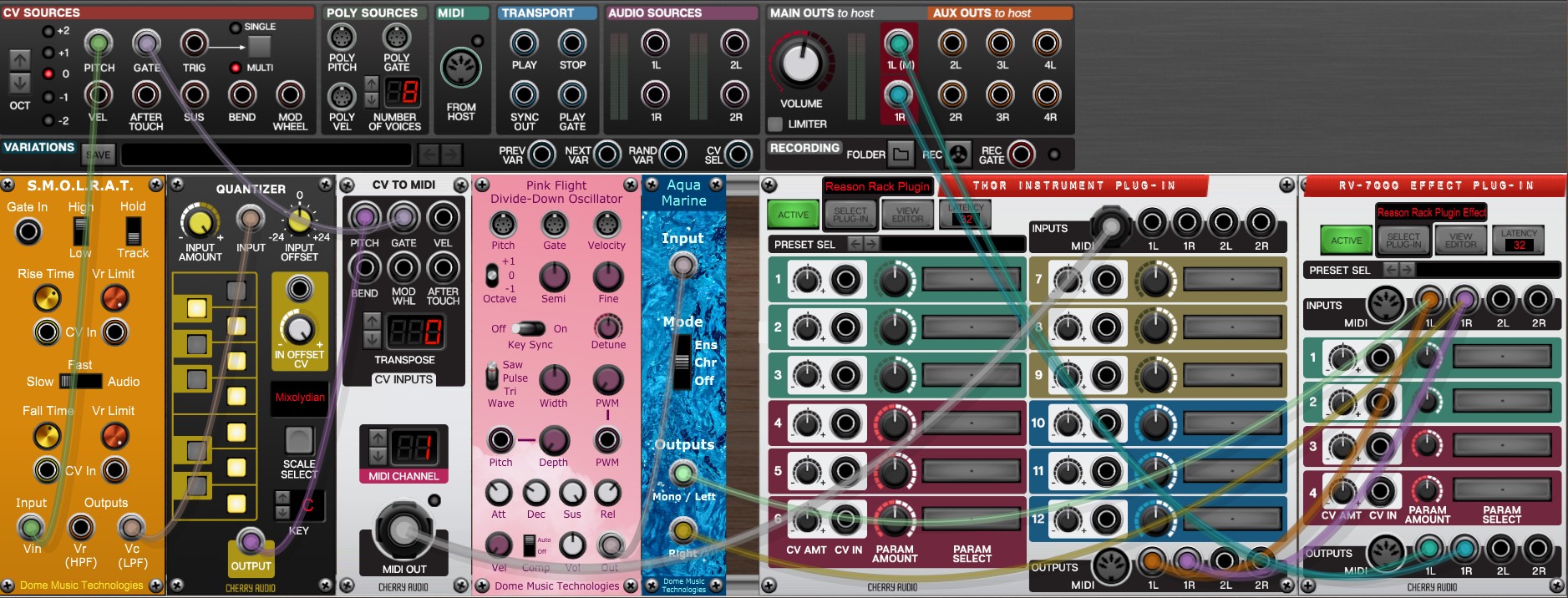Click the octave down arrow button
1568x598 pixels.
[x=20, y=83]
